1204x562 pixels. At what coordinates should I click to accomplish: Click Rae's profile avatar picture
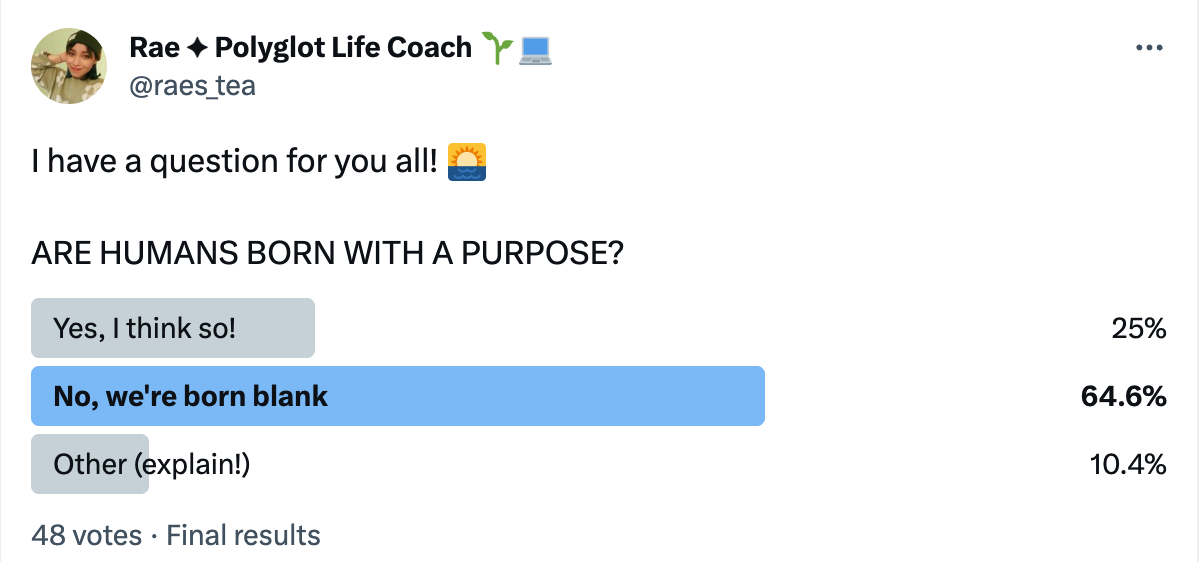(x=69, y=66)
